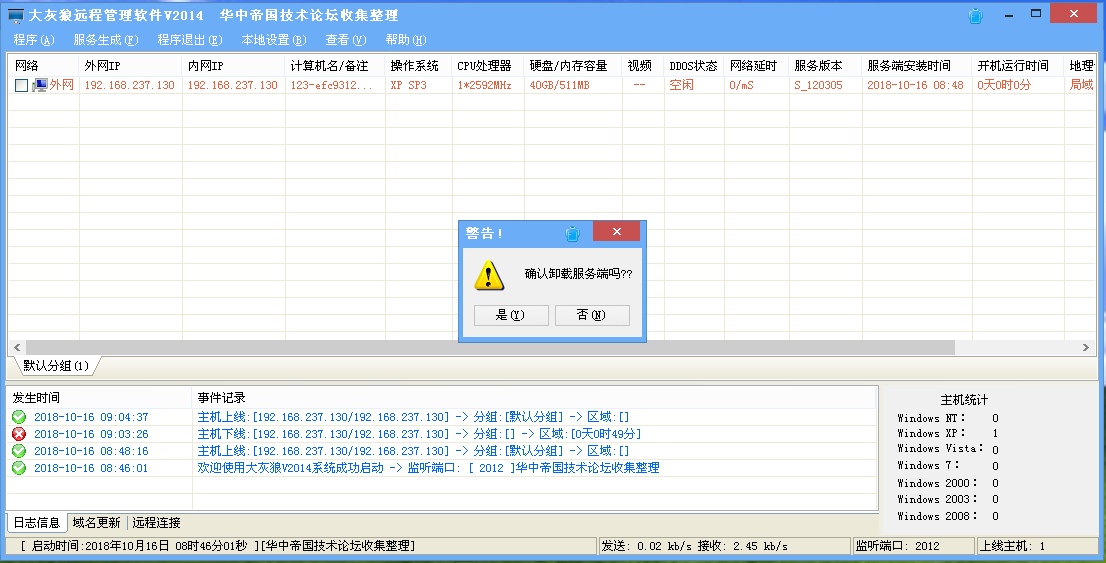The width and height of the screenshot is (1106, 563).
Task: Click the yellow warning triangle icon
Action: 489,275
